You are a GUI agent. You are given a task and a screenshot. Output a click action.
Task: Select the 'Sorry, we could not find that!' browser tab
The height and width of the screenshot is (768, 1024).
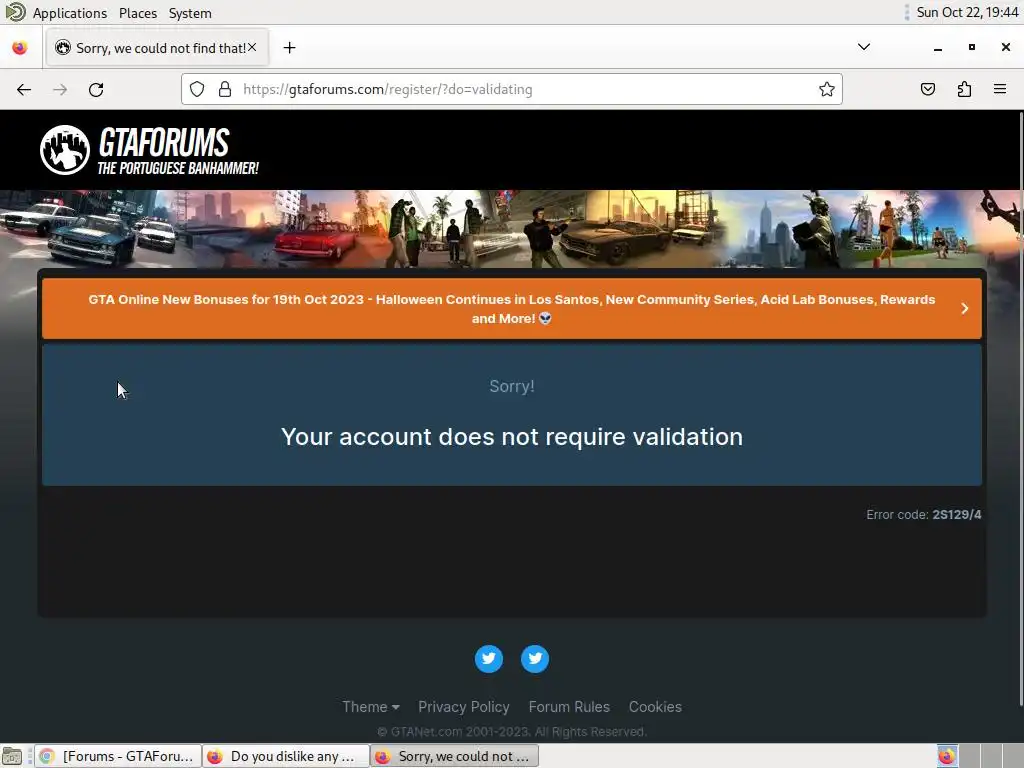point(157,48)
